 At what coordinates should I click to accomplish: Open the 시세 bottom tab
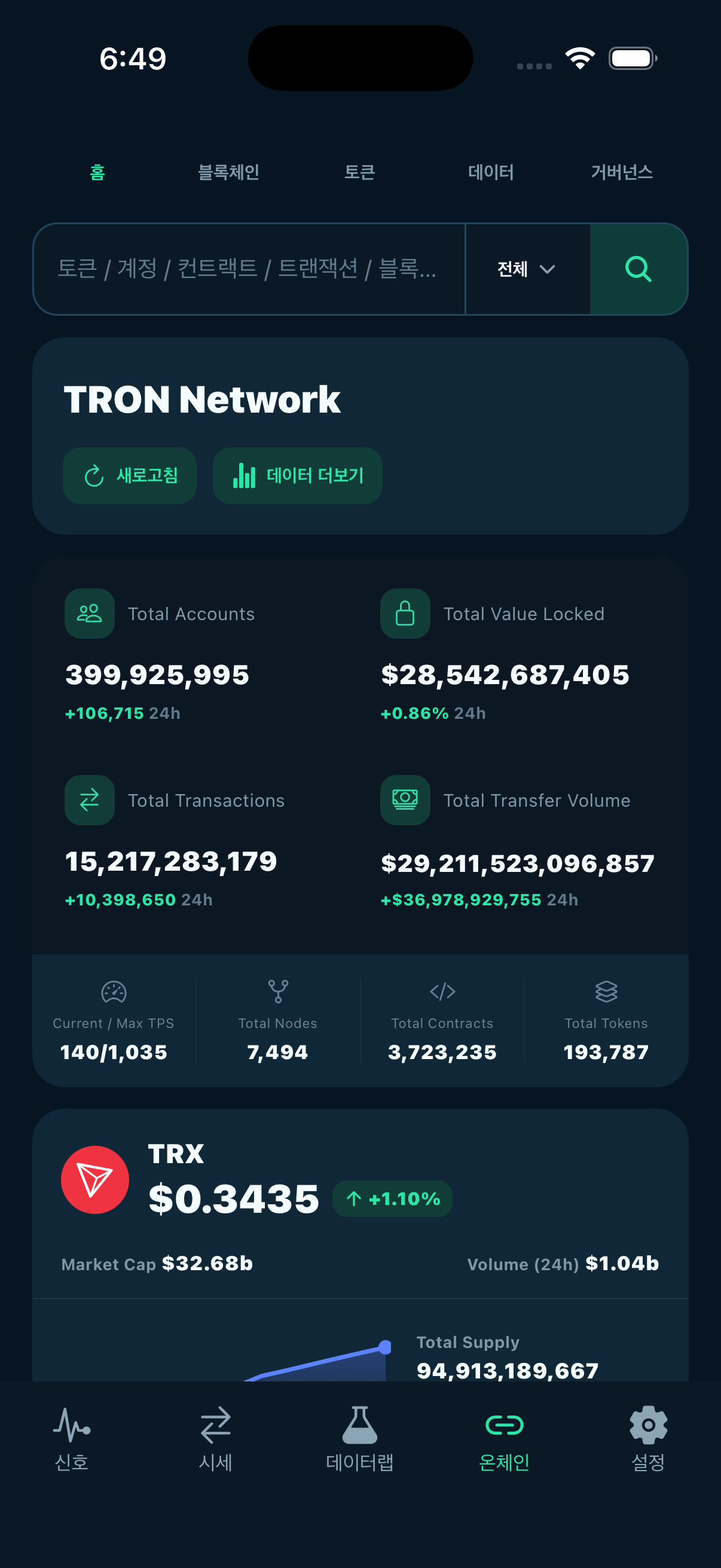pyautogui.click(x=216, y=1439)
